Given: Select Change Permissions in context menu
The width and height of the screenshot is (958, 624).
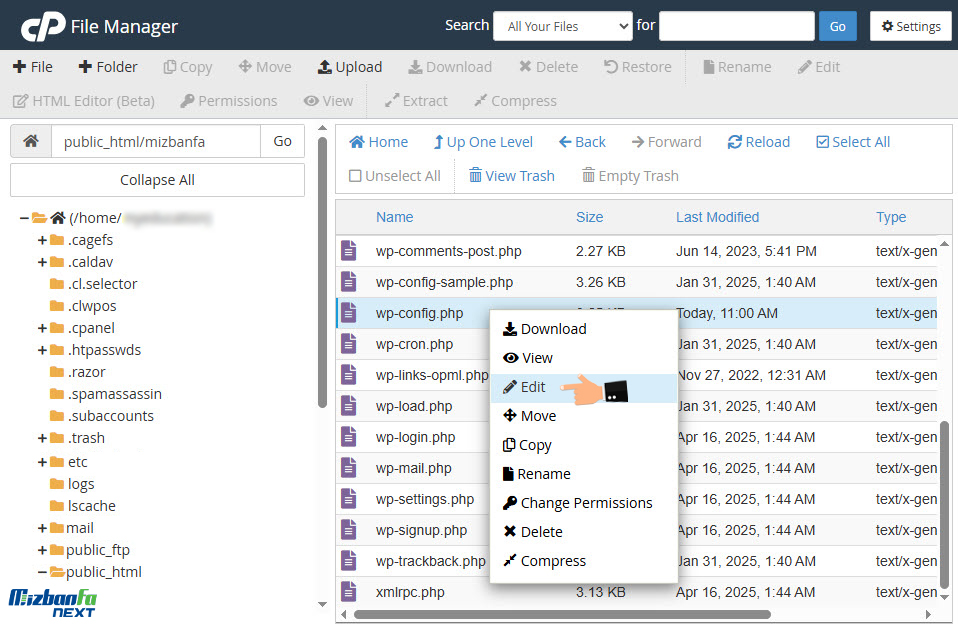Looking at the screenshot, I should pyautogui.click(x=585, y=503).
